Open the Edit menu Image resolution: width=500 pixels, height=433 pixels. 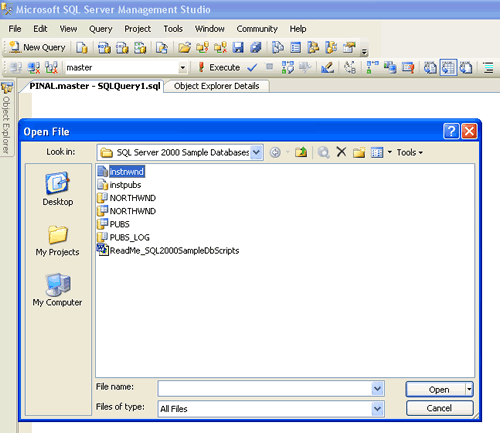[x=40, y=29]
